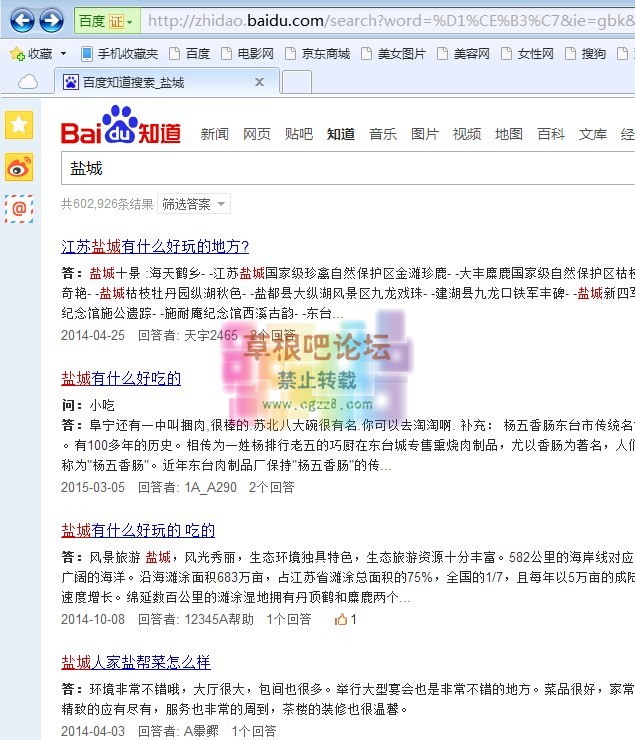The height and width of the screenshot is (740, 635).
Task: Close the 百度知道搜索_盐城 tab
Action: 260,82
